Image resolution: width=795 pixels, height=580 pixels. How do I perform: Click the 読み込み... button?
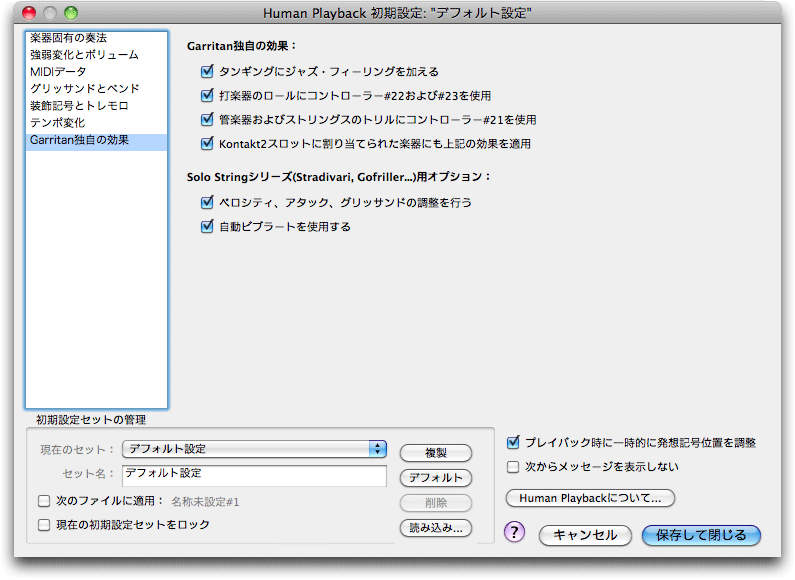[x=436, y=528]
